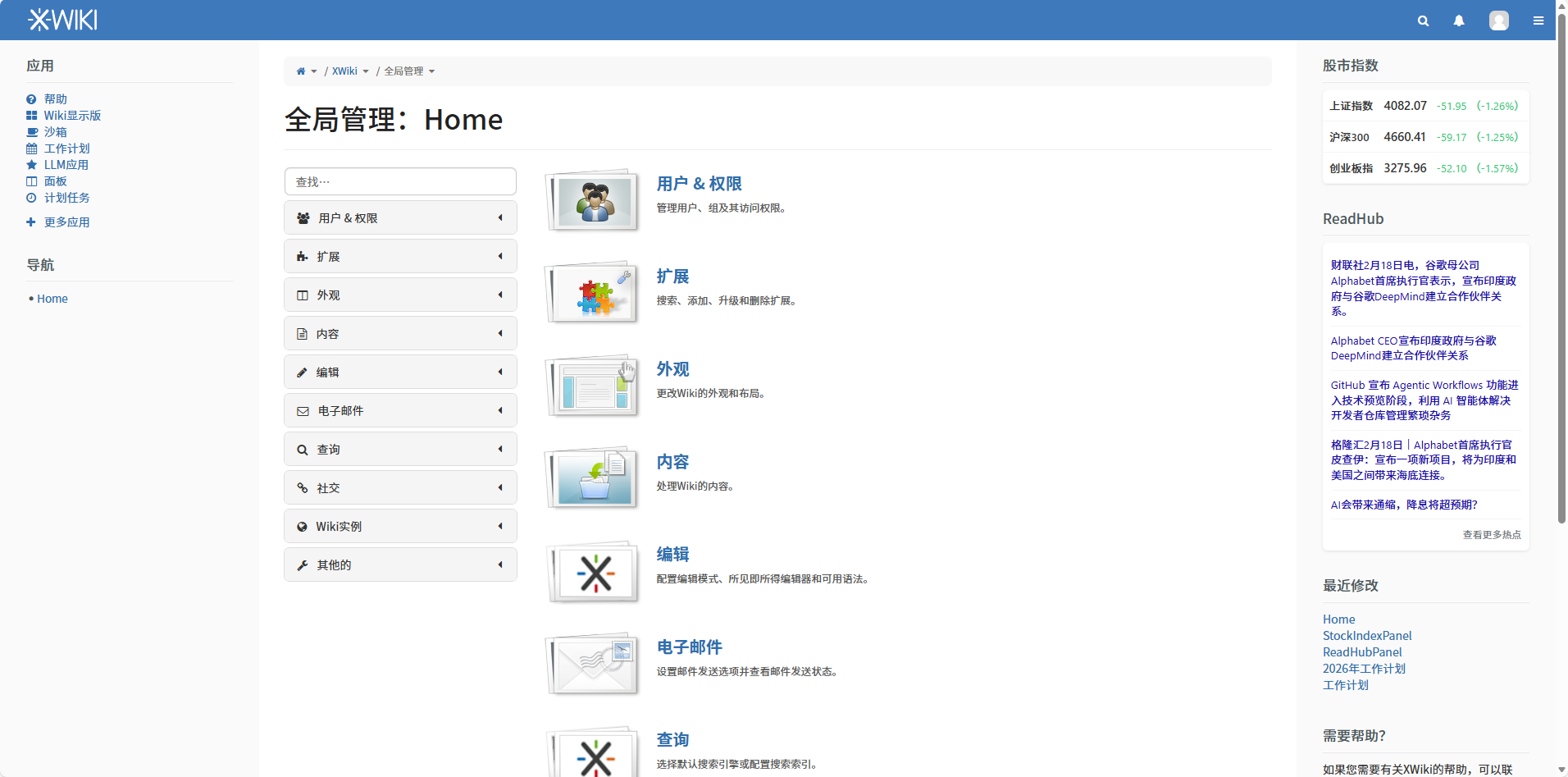
Task: Open the hamburger drawer menu
Action: pyautogui.click(x=1538, y=21)
